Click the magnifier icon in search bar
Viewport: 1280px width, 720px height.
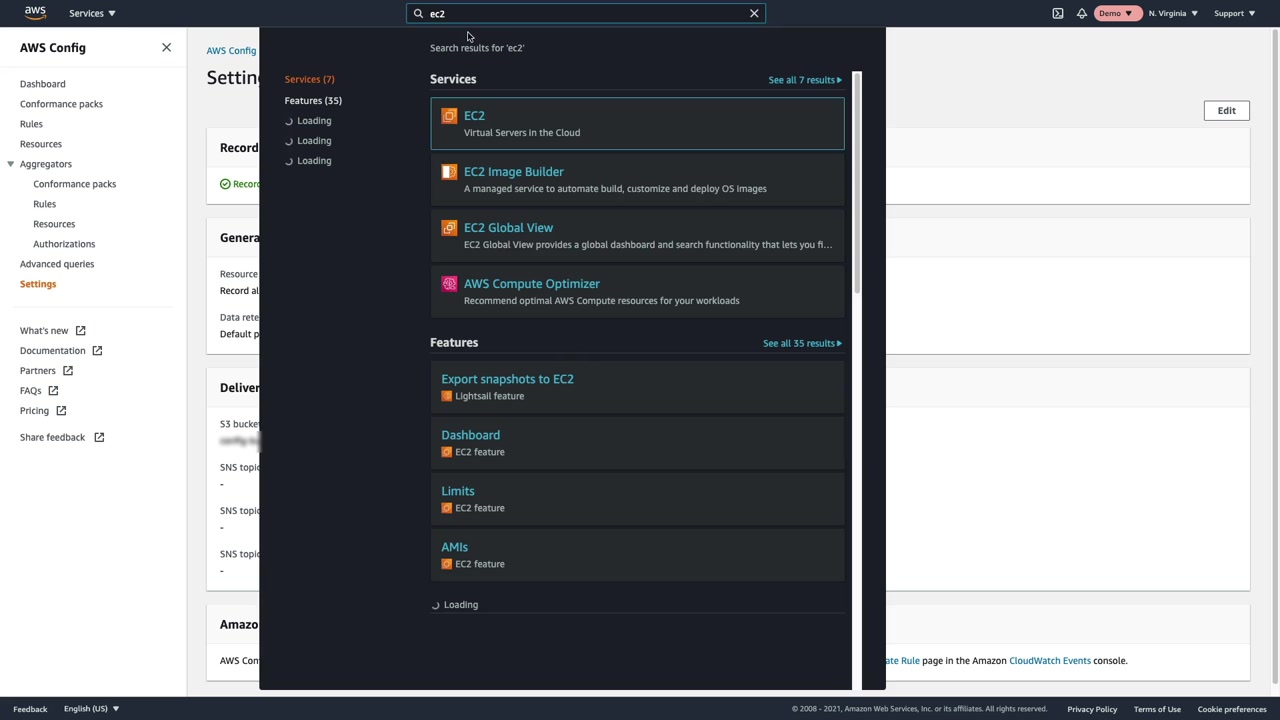point(419,13)
